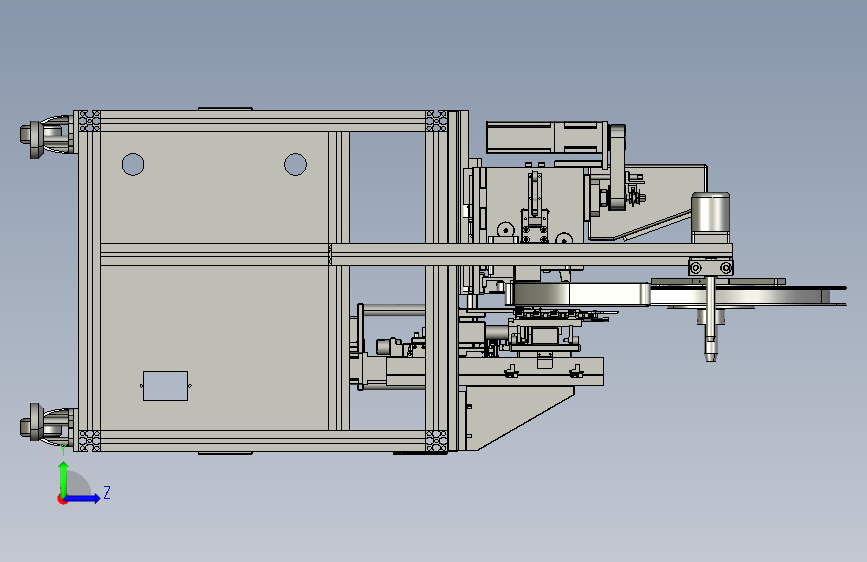867x562 pixels.
Task: Select the triangular gusset bracket at bottom
Action: point(519,418)
